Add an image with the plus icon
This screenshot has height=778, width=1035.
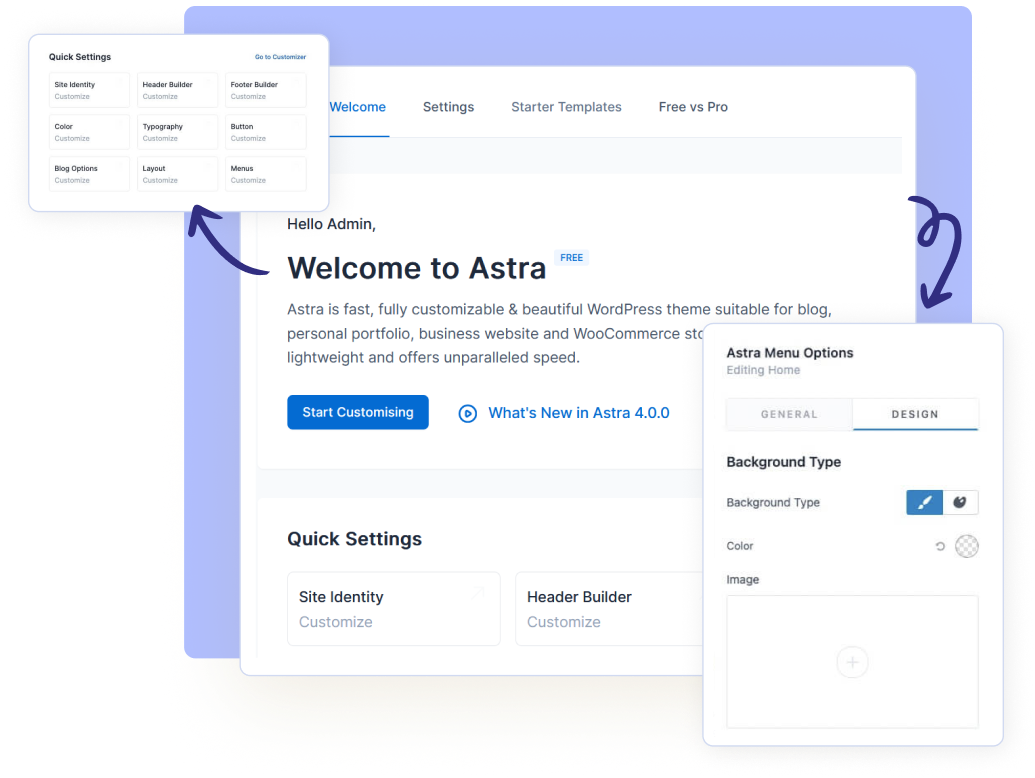[852, 662]
